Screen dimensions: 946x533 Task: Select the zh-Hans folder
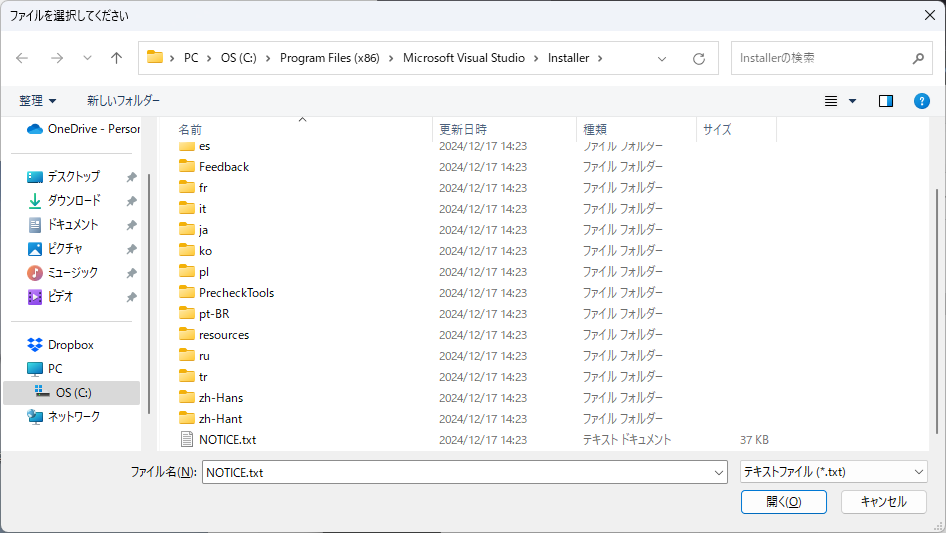221,398
